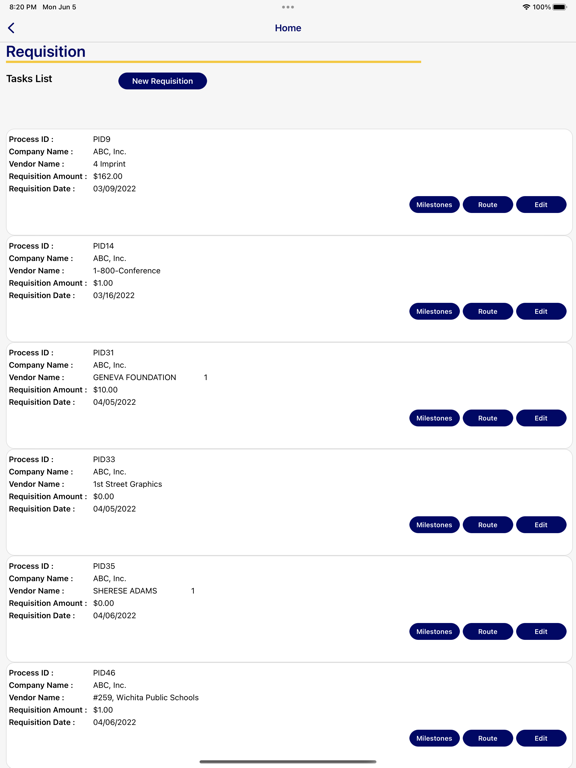Edit the SHERESE ADAMS requisition
This screenshot has width=576, height=768.
541,631
